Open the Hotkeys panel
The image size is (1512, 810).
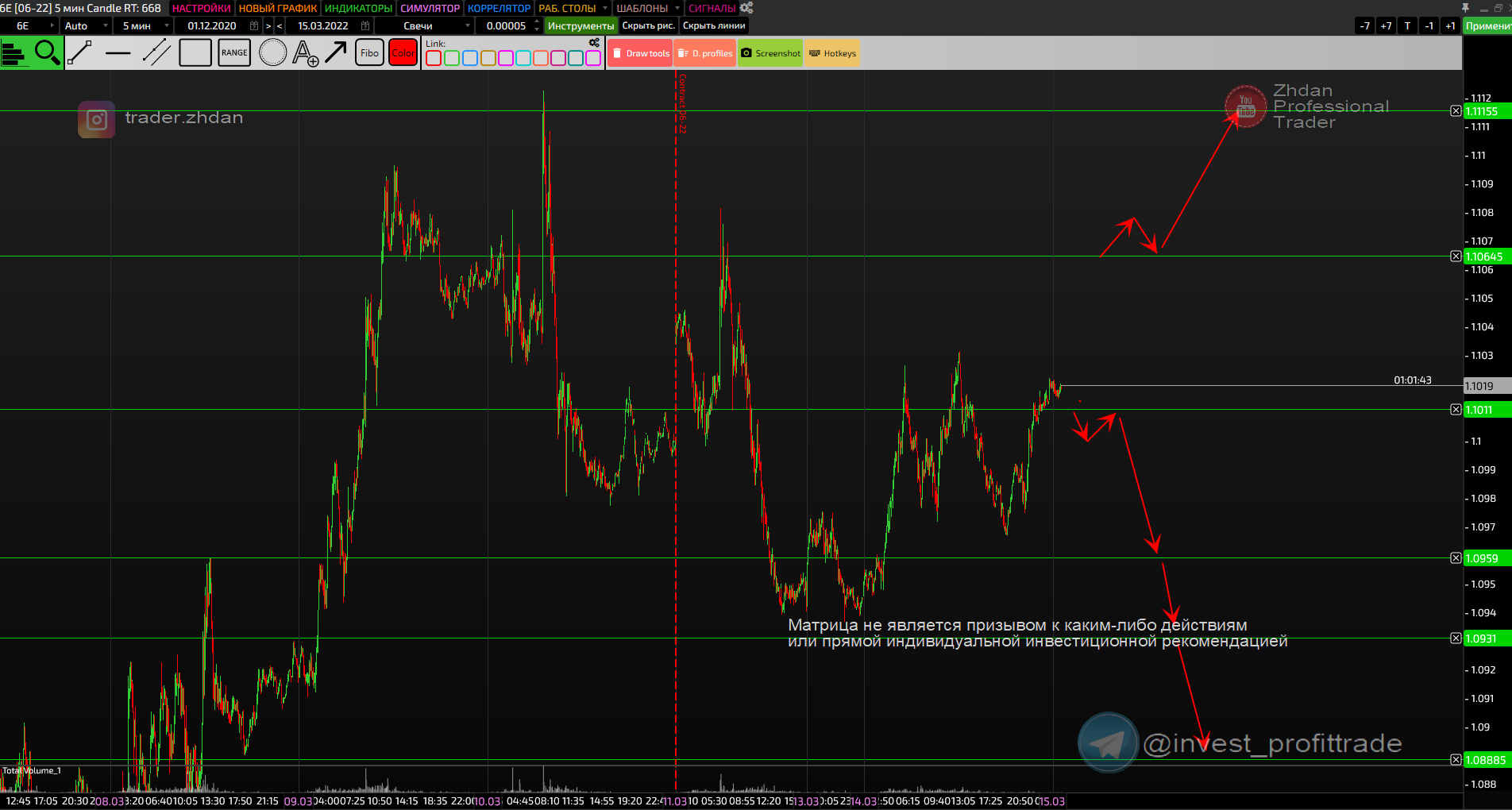click(832, 53)
